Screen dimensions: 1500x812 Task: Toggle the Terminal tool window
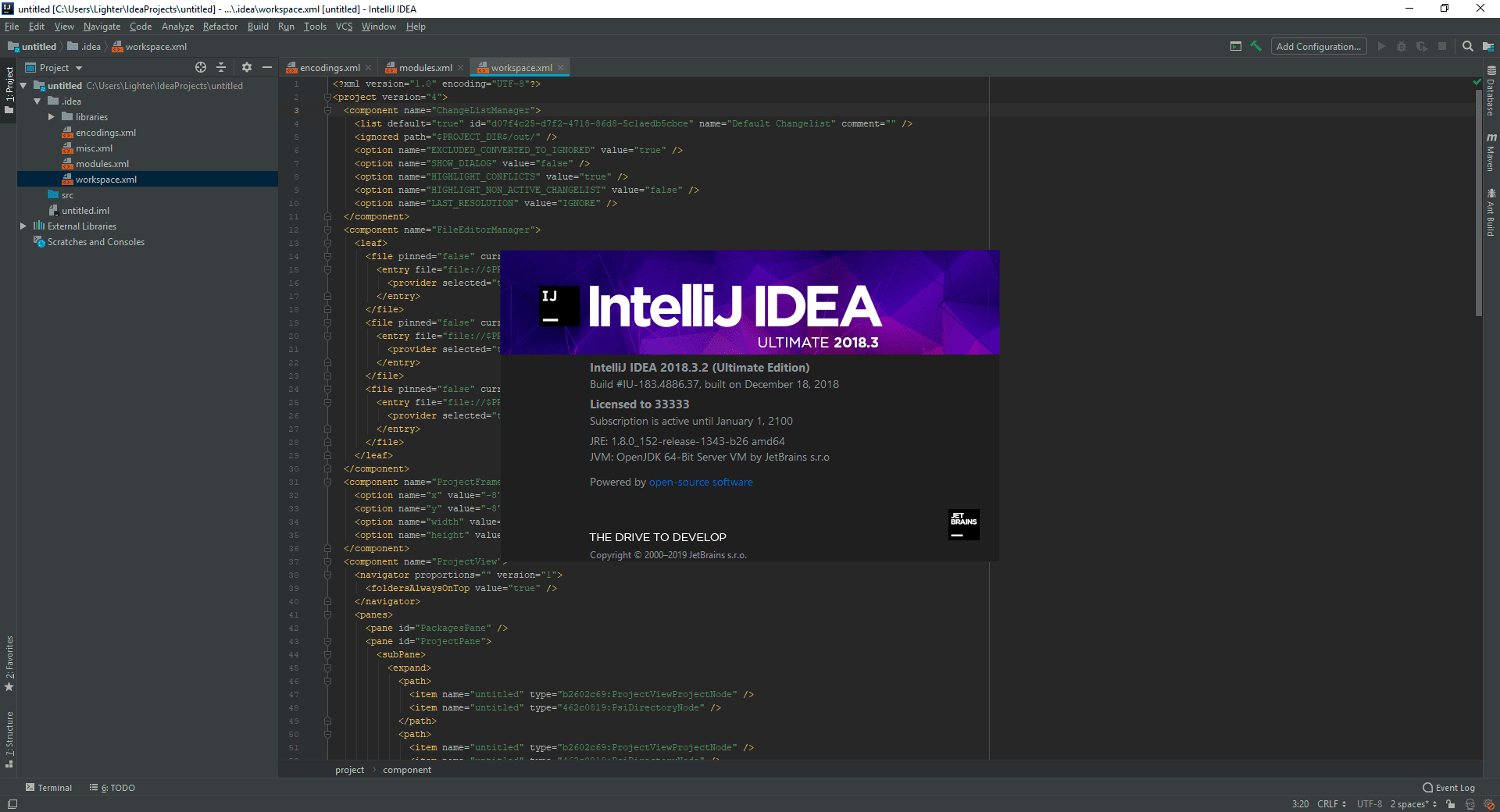tap(48, 787)
